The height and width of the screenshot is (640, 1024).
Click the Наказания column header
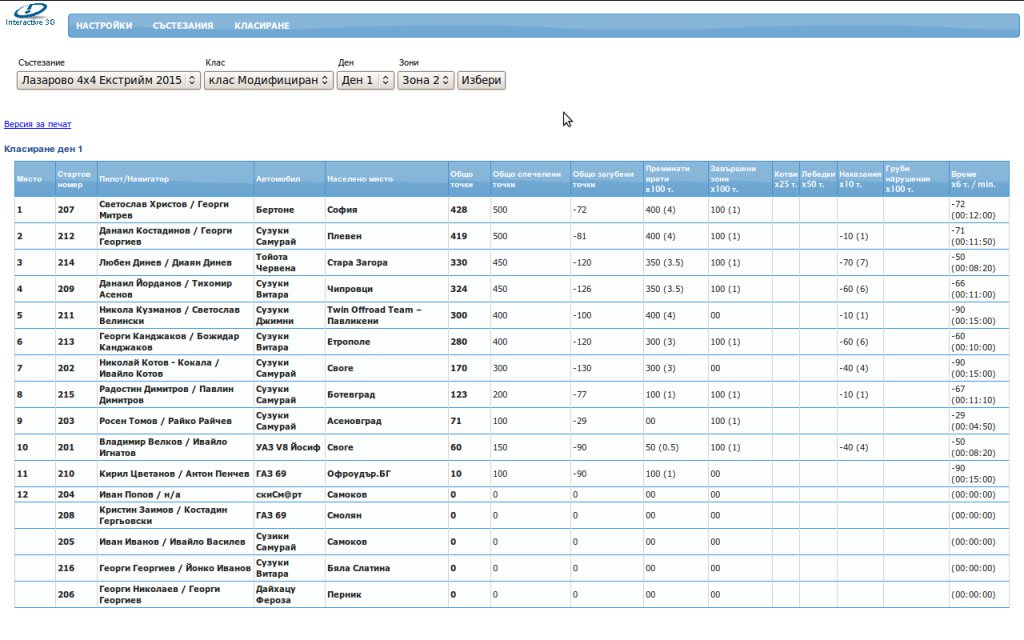[x=860, y=179]
